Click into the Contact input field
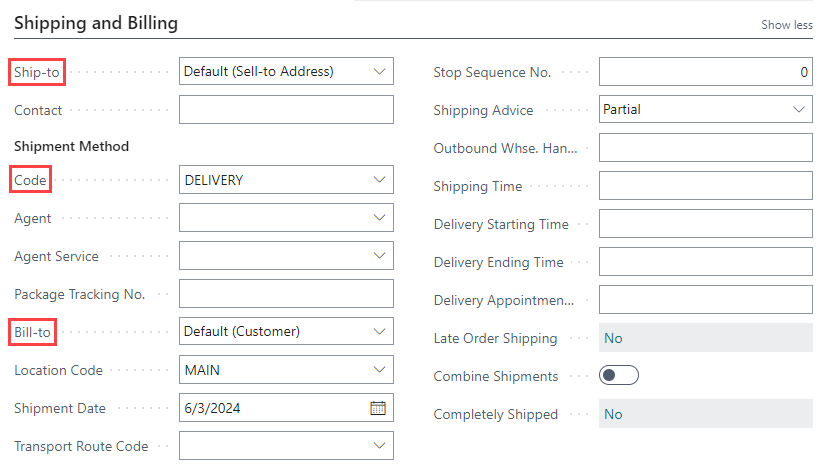 (x=286, y=110)
